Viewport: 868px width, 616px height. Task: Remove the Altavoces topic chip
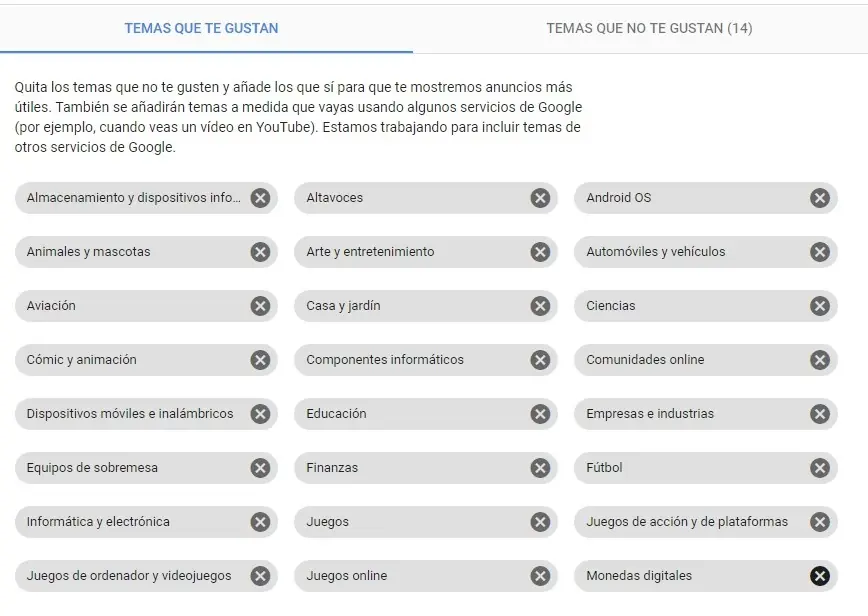coord(540,198)
